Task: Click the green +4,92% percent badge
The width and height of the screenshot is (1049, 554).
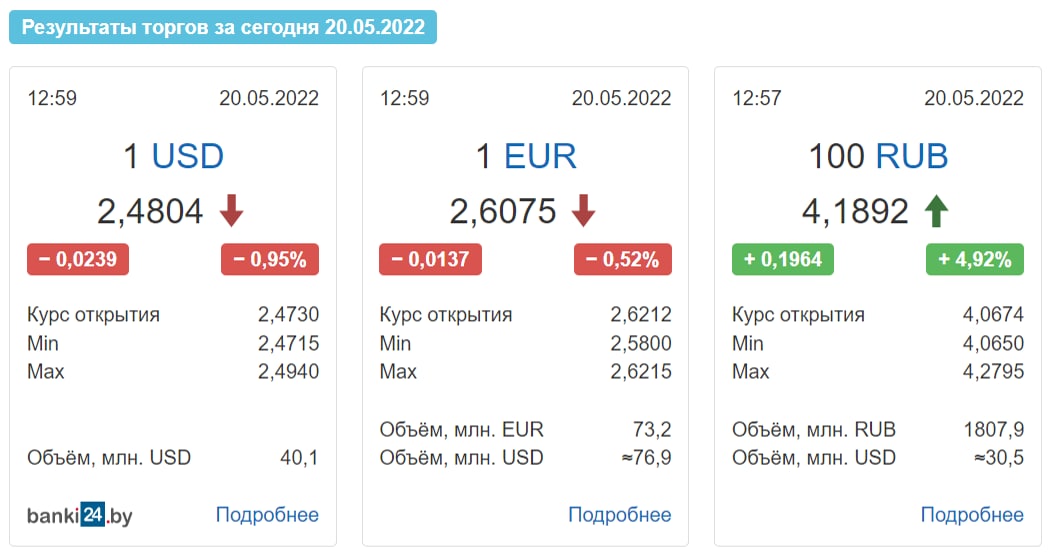Action: pos(975,260)
